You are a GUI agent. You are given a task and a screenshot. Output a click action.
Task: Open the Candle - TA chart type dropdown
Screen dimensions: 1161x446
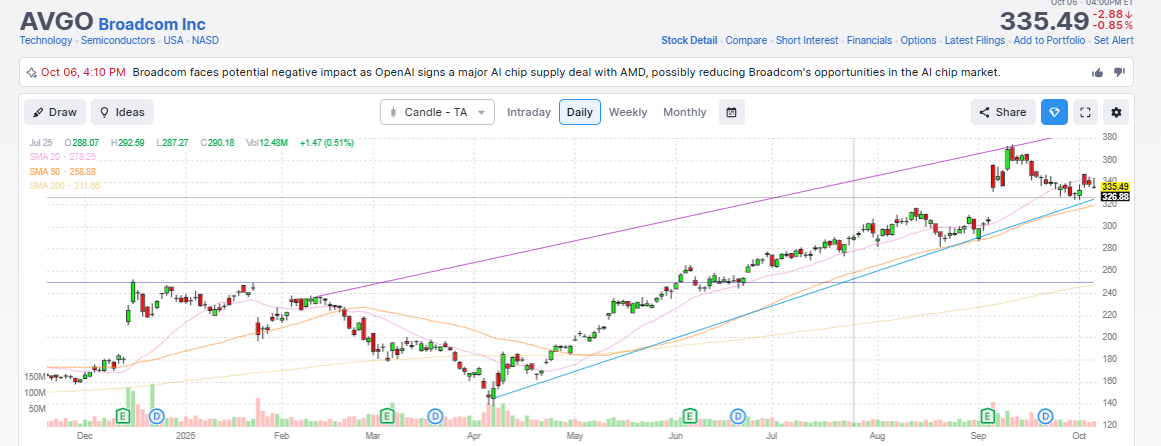pyautogui.click(x=437, y=113)
